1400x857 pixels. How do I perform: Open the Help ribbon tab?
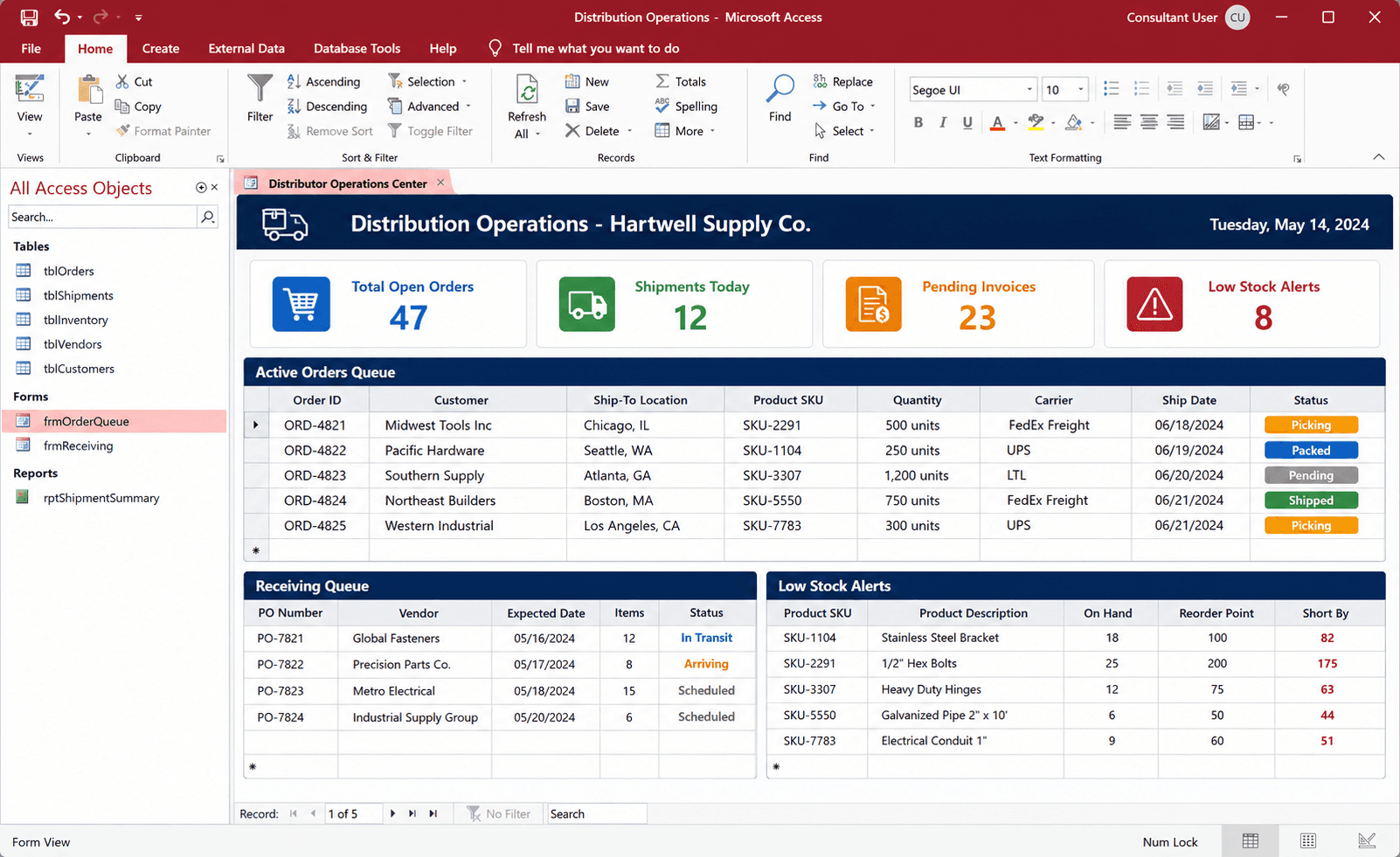click(443, 48)
